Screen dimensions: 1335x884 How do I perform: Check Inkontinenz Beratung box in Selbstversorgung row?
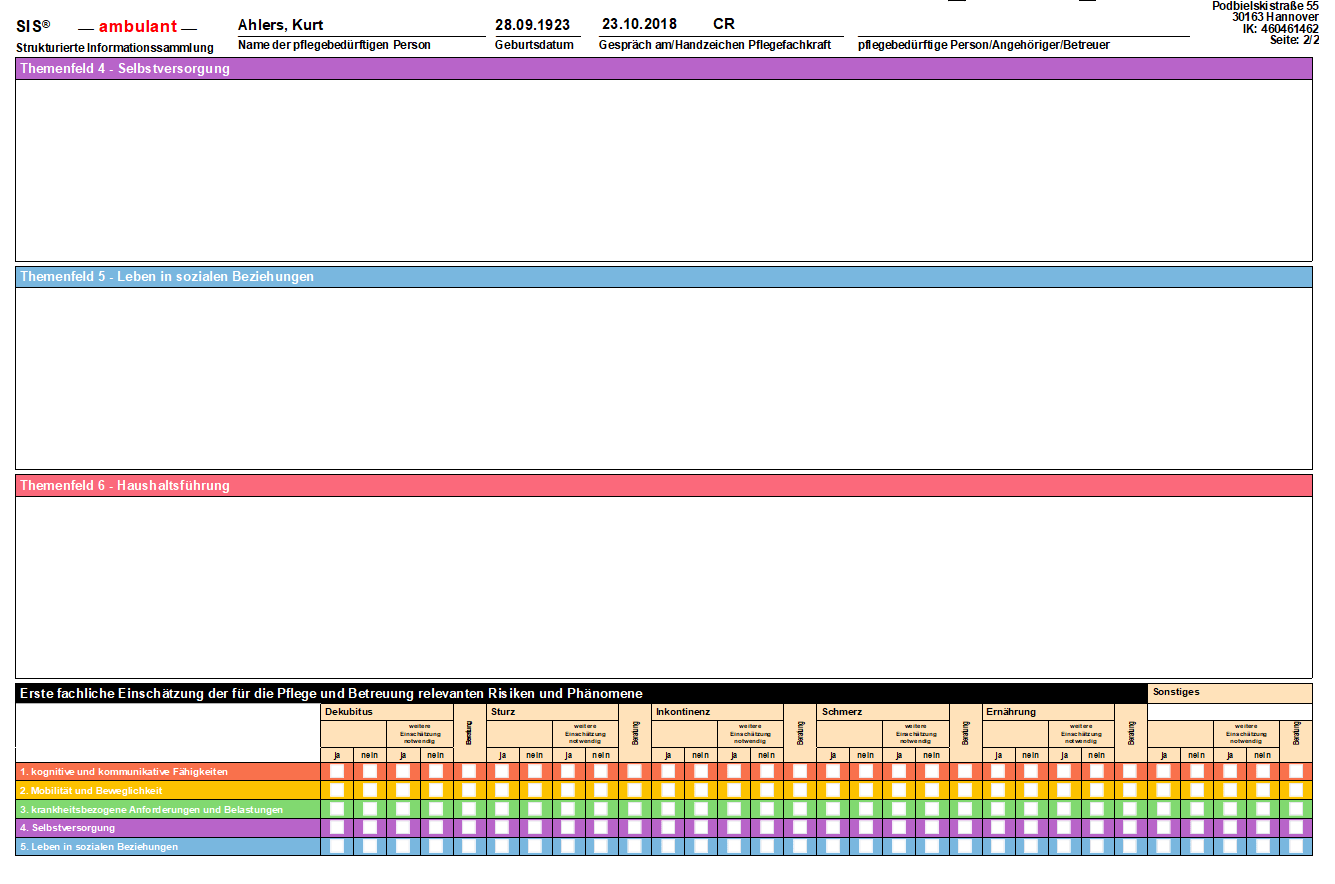click(x=800, y=828)
